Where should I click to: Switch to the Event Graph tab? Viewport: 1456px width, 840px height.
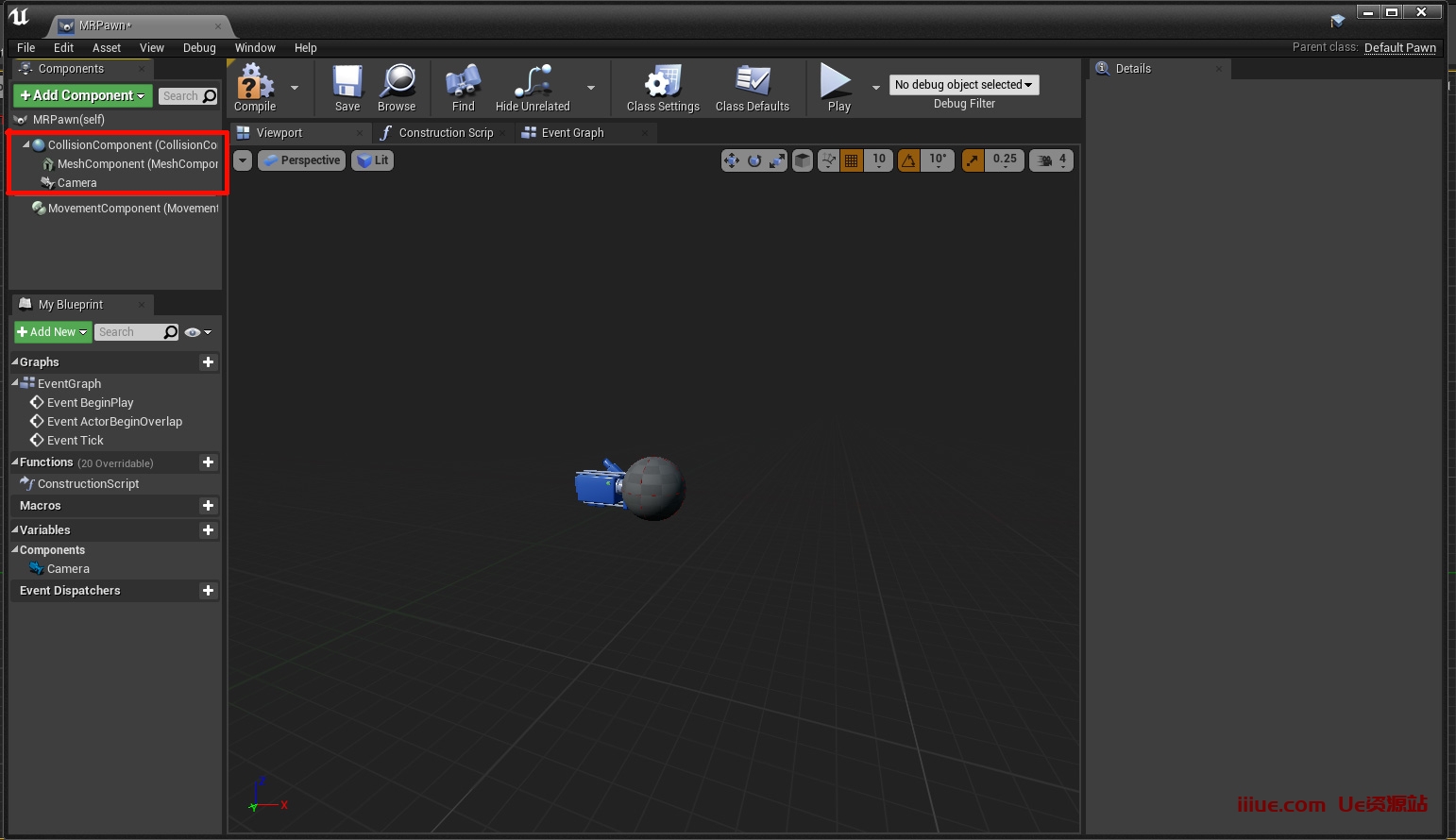(x=572, y=133)
